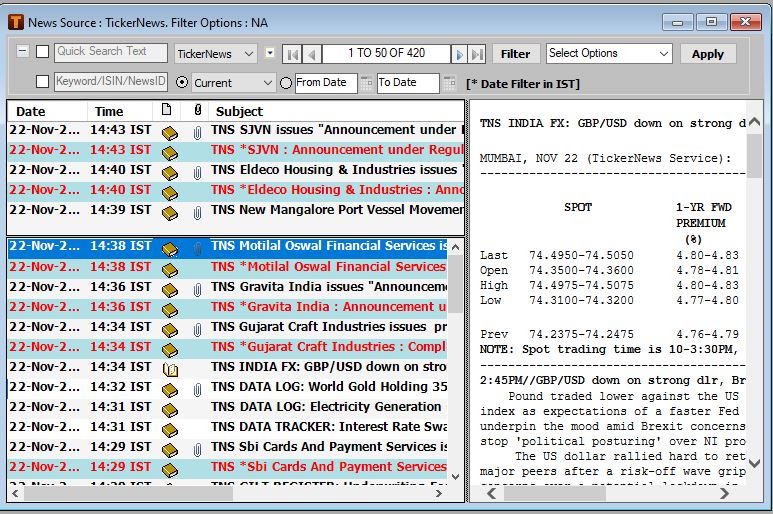The height and width of the screenshot is (514, 773).
Task: Click article pane horizontal scroll right arrow
Action: point(724,493)
